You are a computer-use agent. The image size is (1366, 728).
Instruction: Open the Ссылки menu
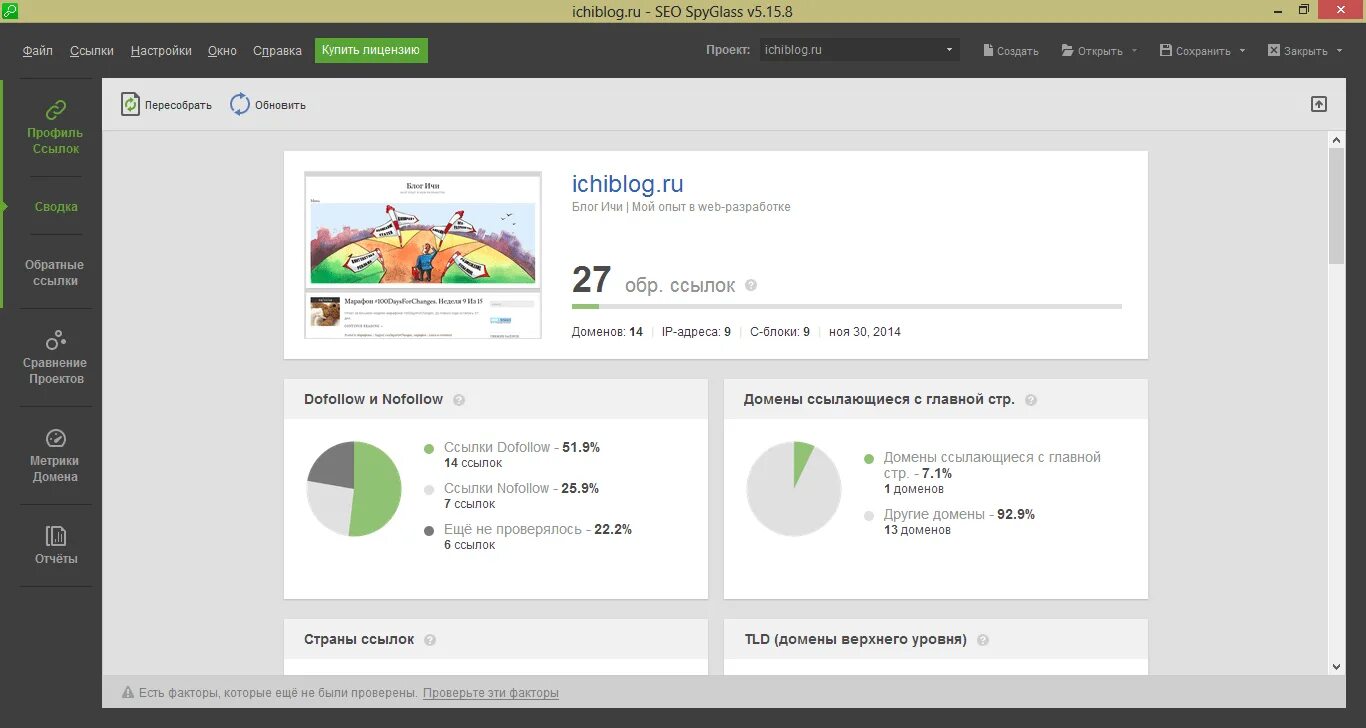pyautogui.click(x=92, y=50)
